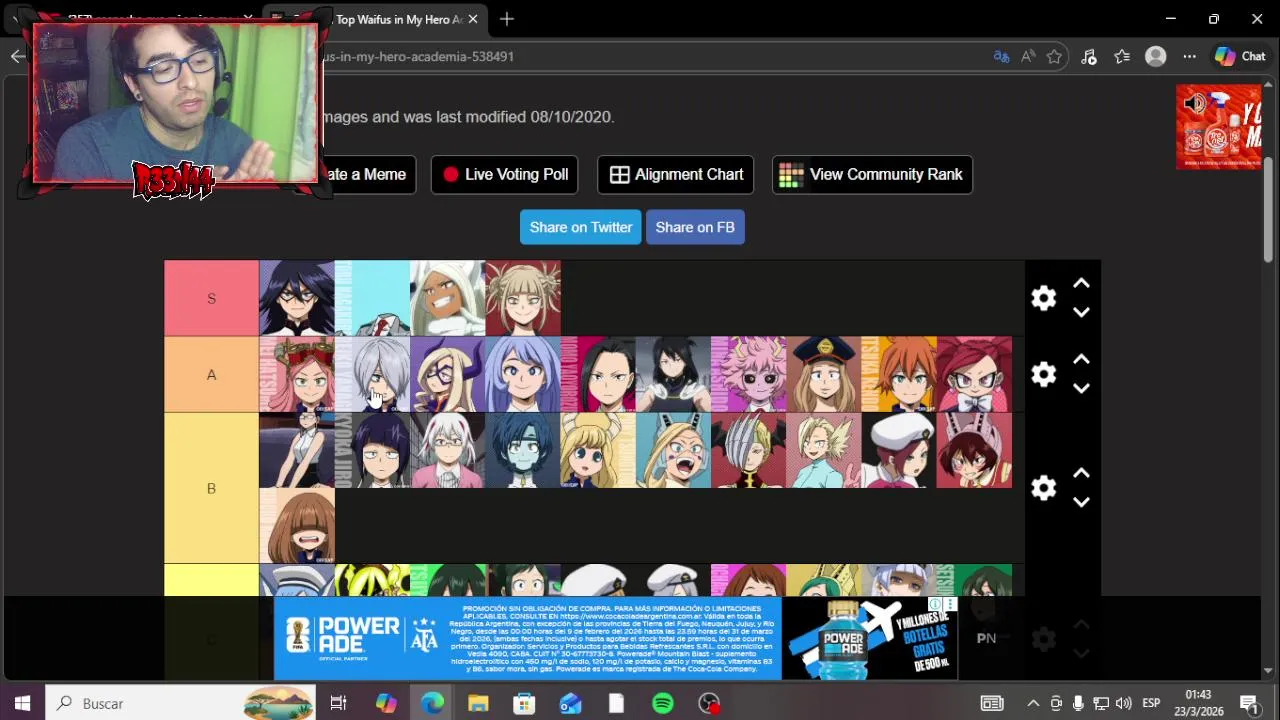Open volume control in system tray
The height and width of the screenshot is (720, 1280).
[1123, 703]
